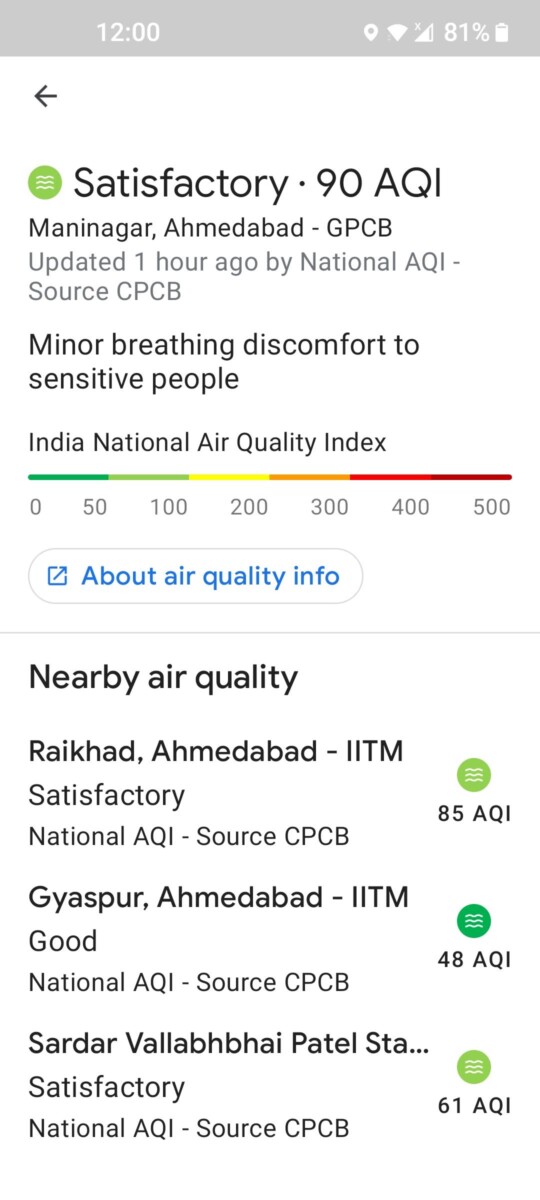Tap the back arrow icon
The image size is (540, 1200).
(46, 96)
